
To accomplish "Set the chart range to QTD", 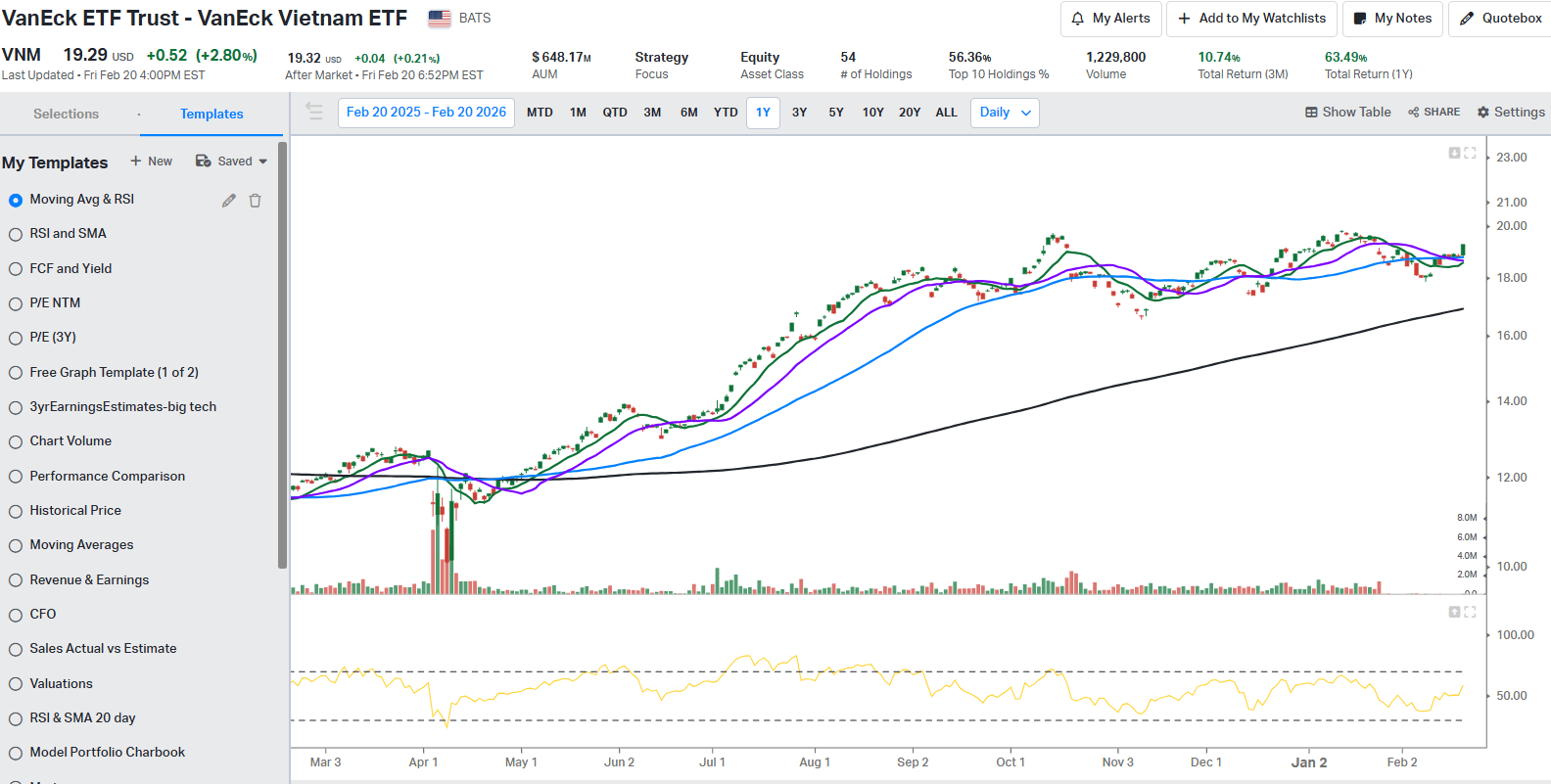I will click(615, 113).
